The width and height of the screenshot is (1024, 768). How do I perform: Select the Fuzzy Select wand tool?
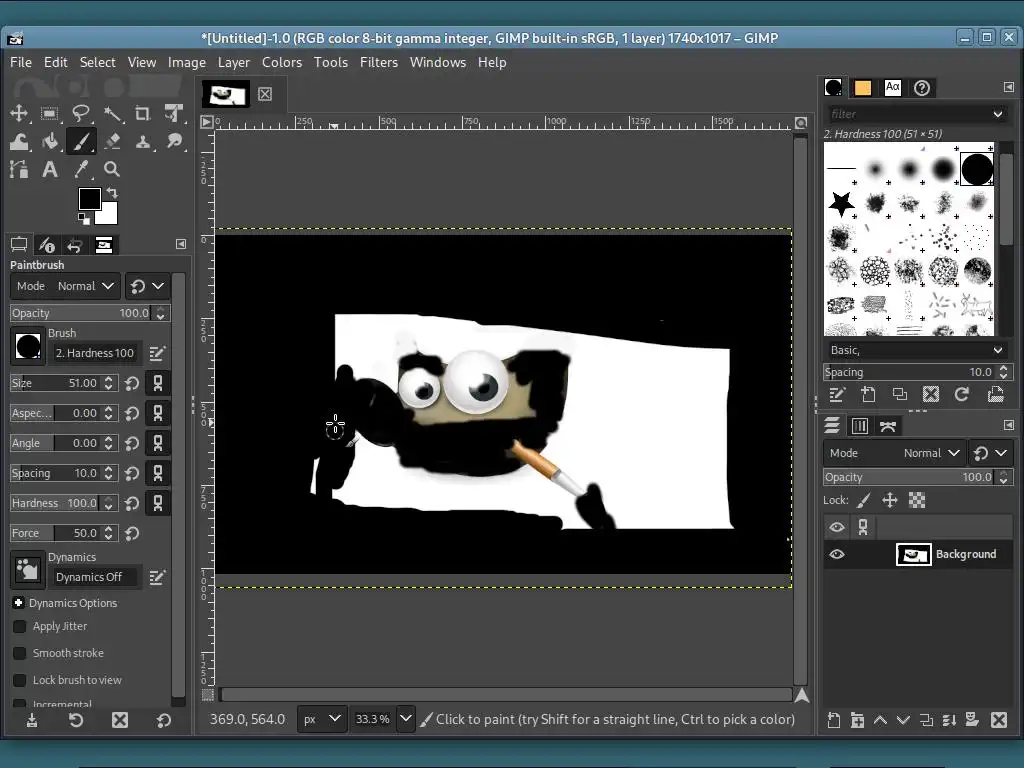[112, 113]
